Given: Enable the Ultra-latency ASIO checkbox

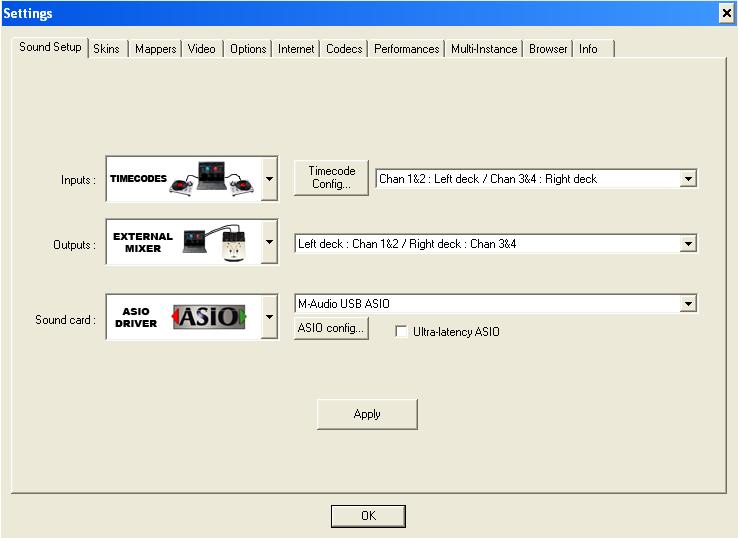Looking at the screenshot, I should [401, 331].
